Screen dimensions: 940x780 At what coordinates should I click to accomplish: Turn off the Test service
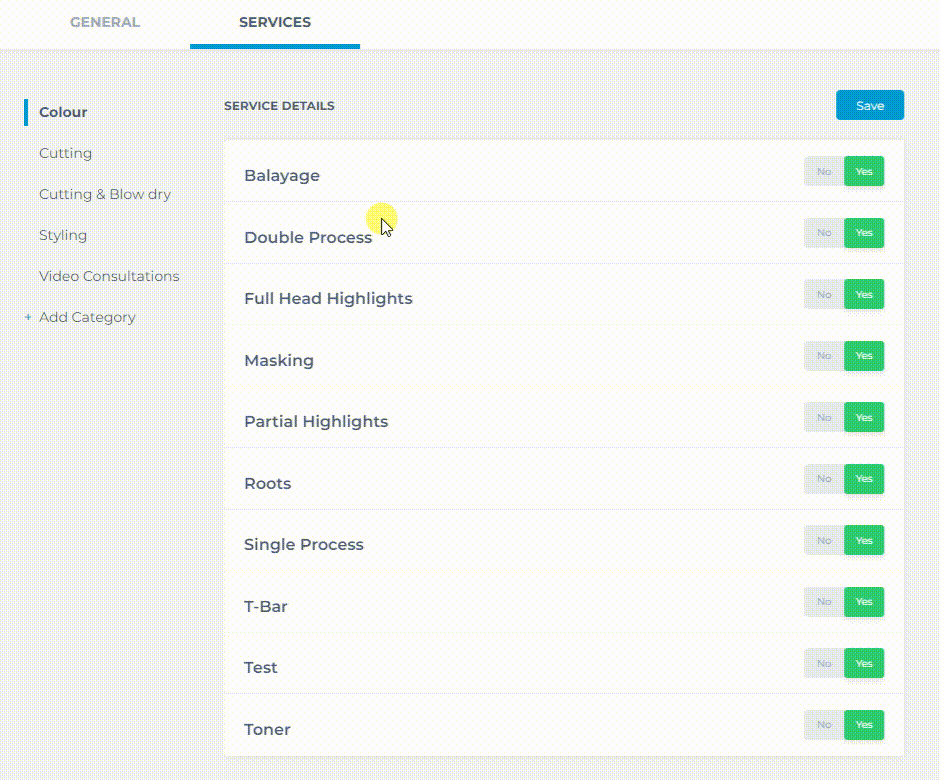(x=824, y=663)
